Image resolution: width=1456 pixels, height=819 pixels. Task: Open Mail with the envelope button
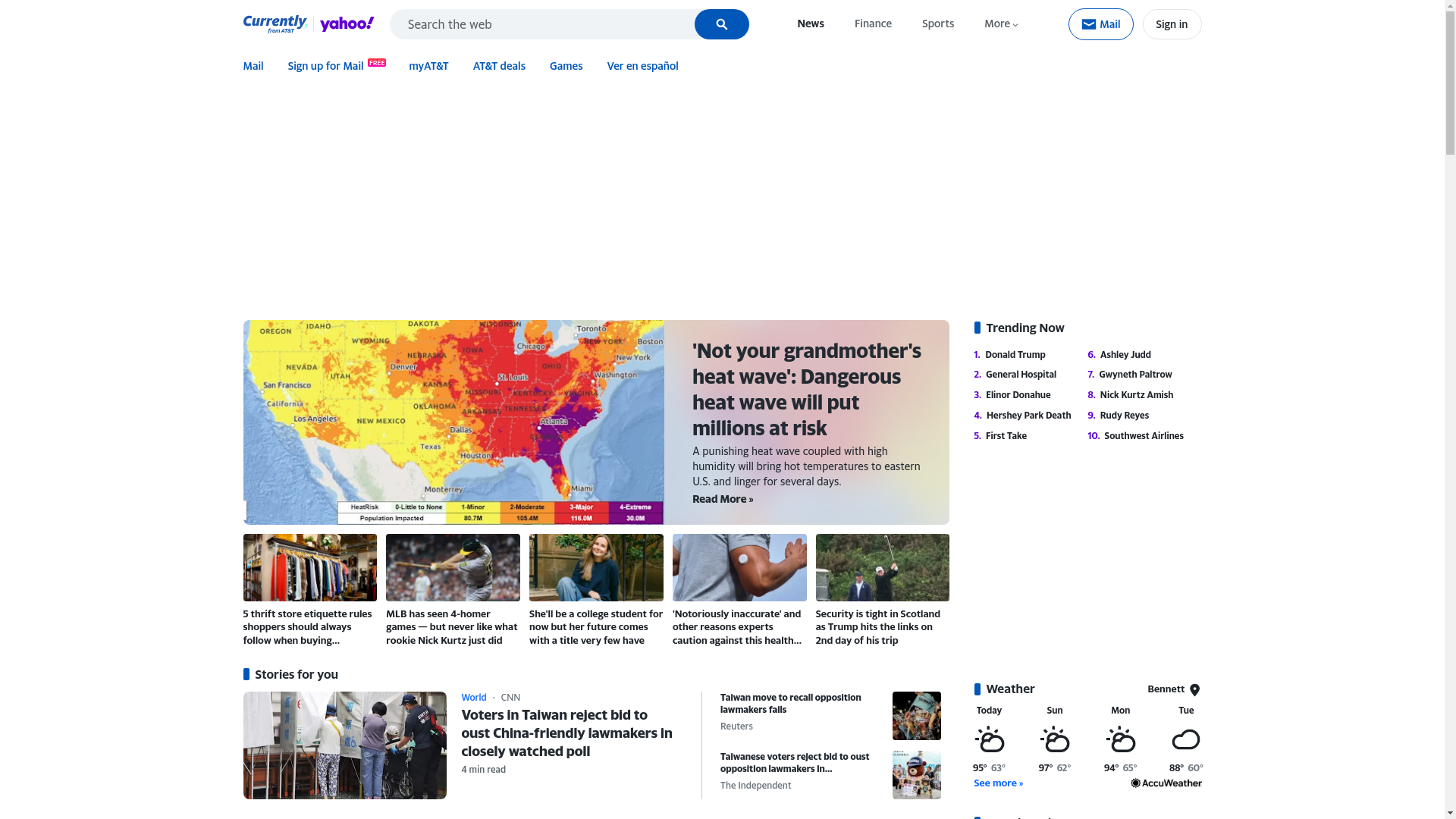(x=1100, y=24)
